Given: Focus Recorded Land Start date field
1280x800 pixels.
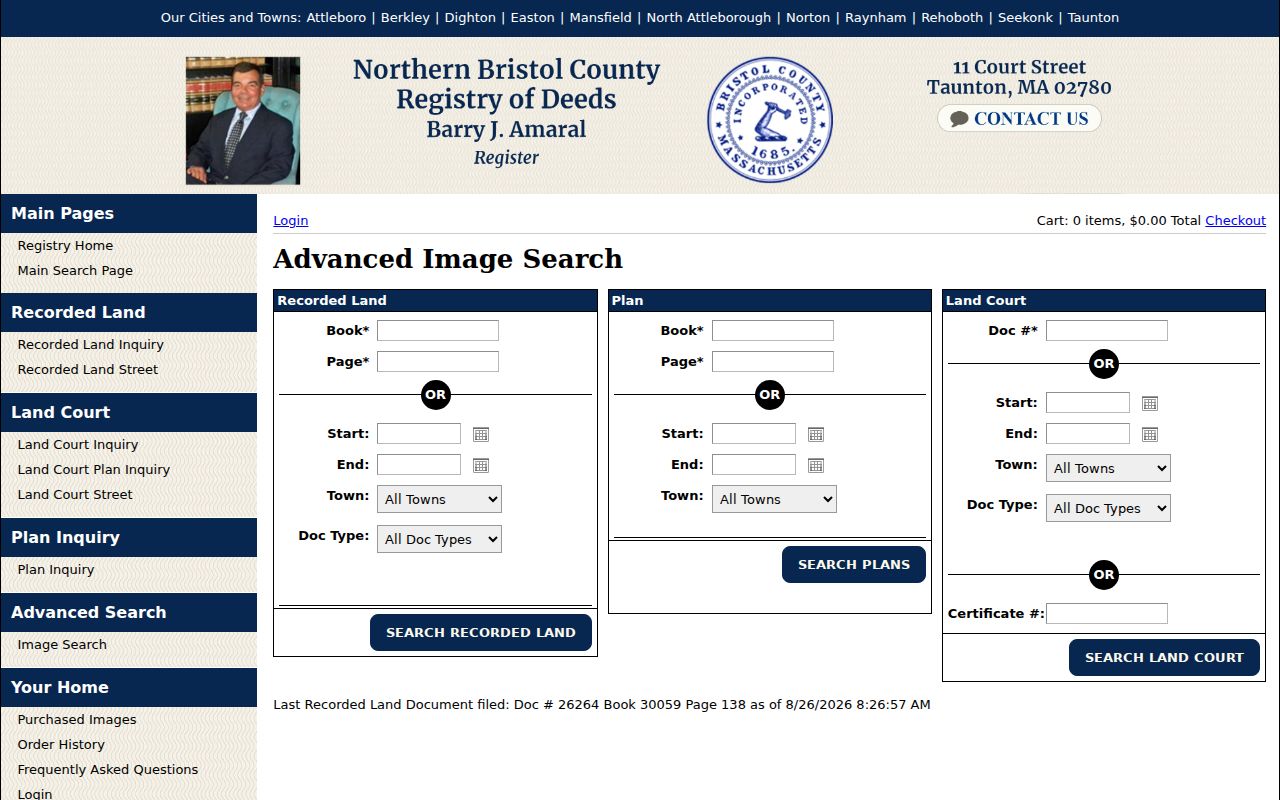Looking at the screenshot, I should click(x=419, y=433).
